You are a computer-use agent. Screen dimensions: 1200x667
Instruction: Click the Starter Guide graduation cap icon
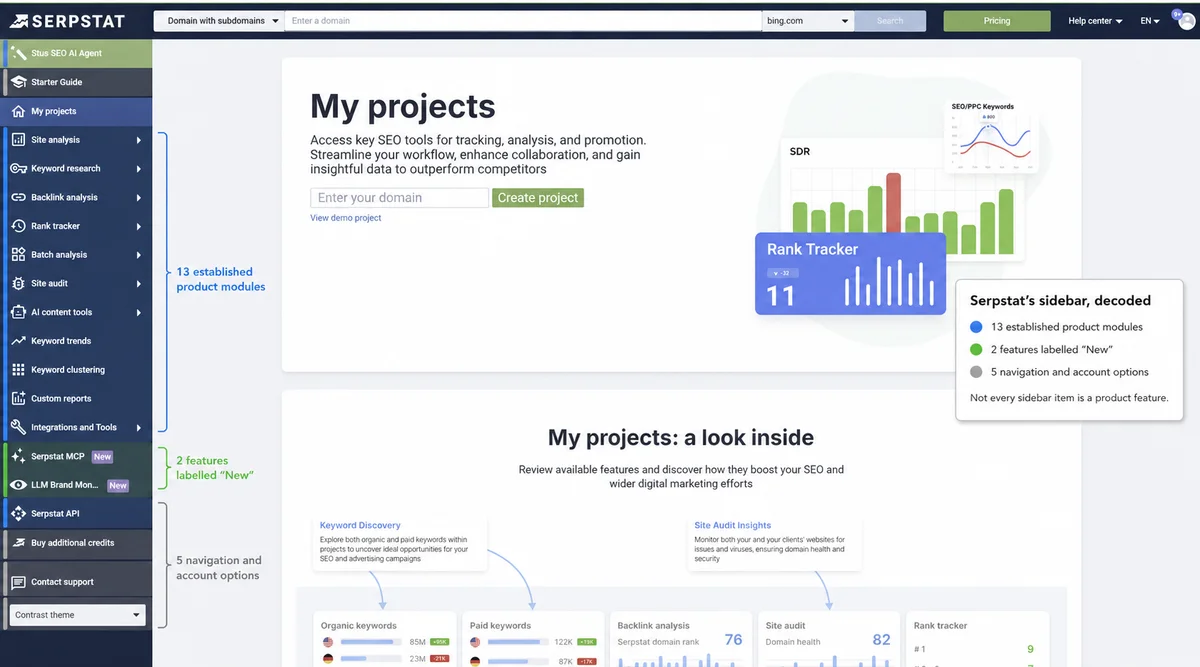(x=18, y=82)
